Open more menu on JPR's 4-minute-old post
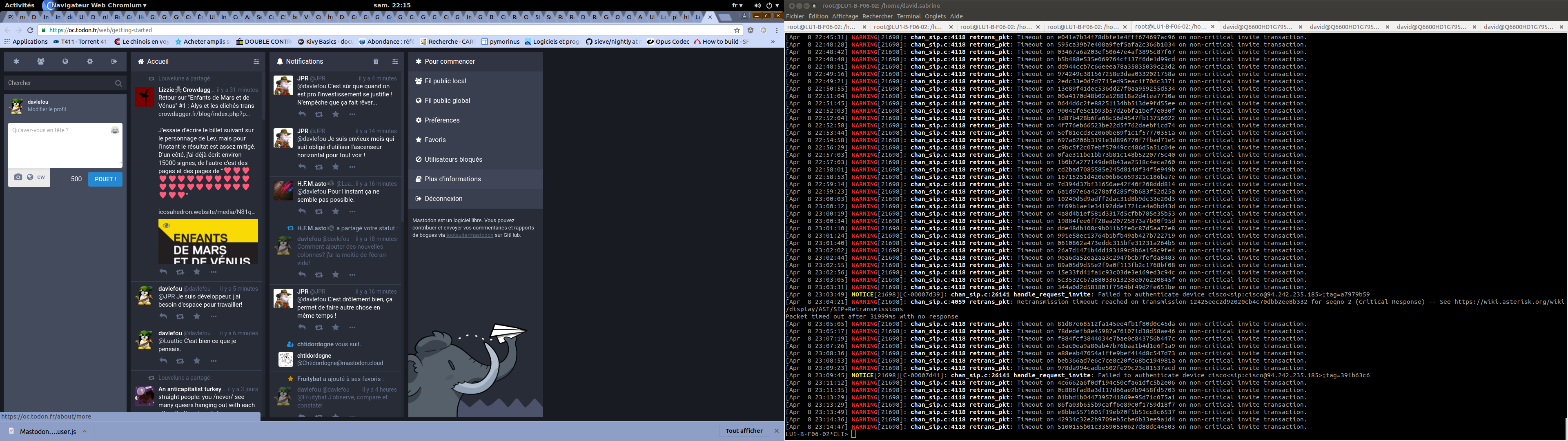 tap(352, 114)
